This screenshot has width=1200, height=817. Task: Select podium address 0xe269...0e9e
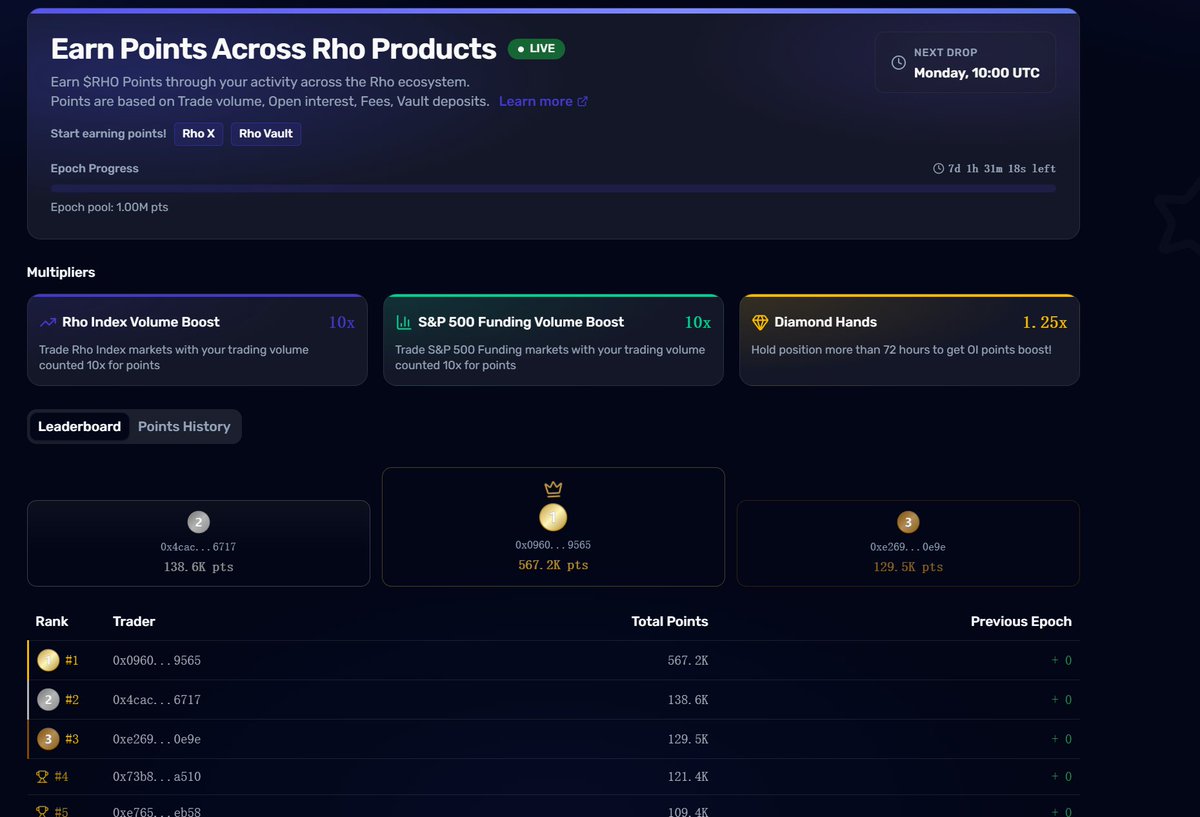click(908, 547)
